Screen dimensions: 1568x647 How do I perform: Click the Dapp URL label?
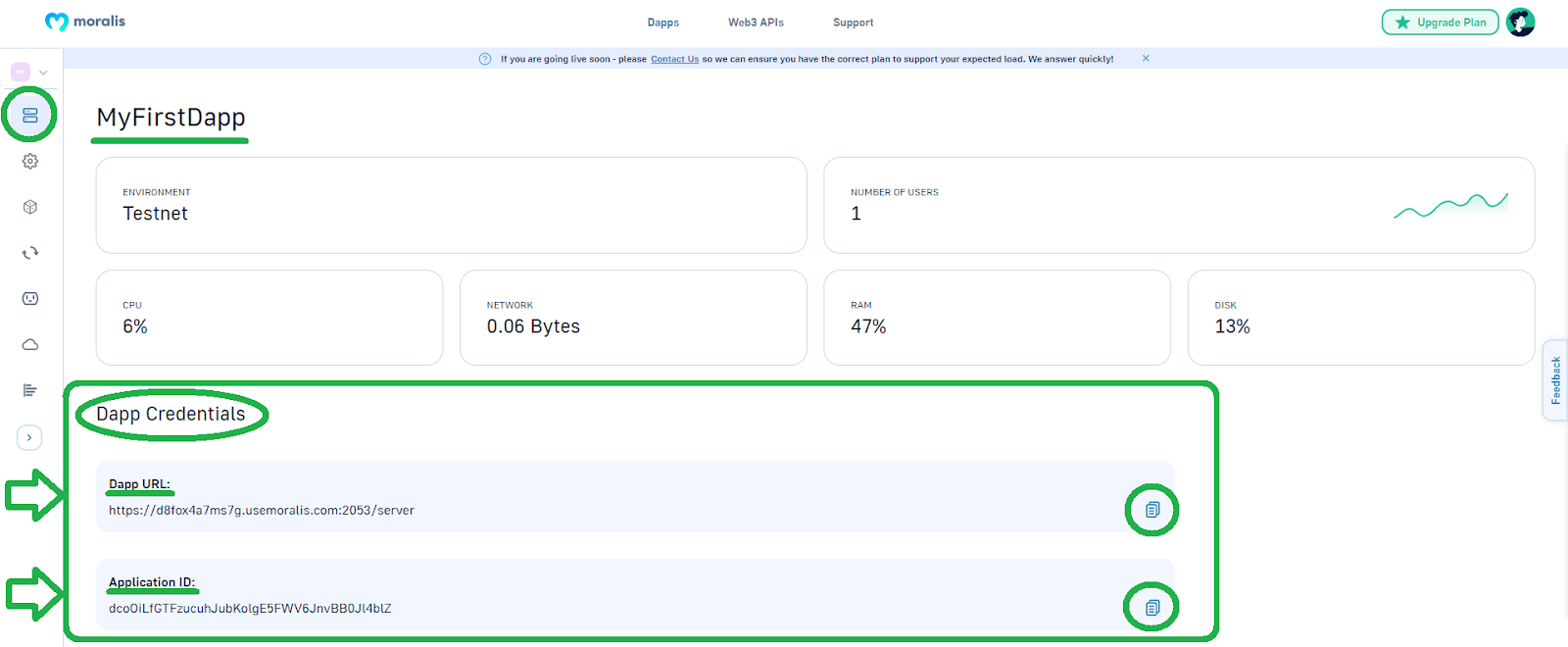coord(139,484)
